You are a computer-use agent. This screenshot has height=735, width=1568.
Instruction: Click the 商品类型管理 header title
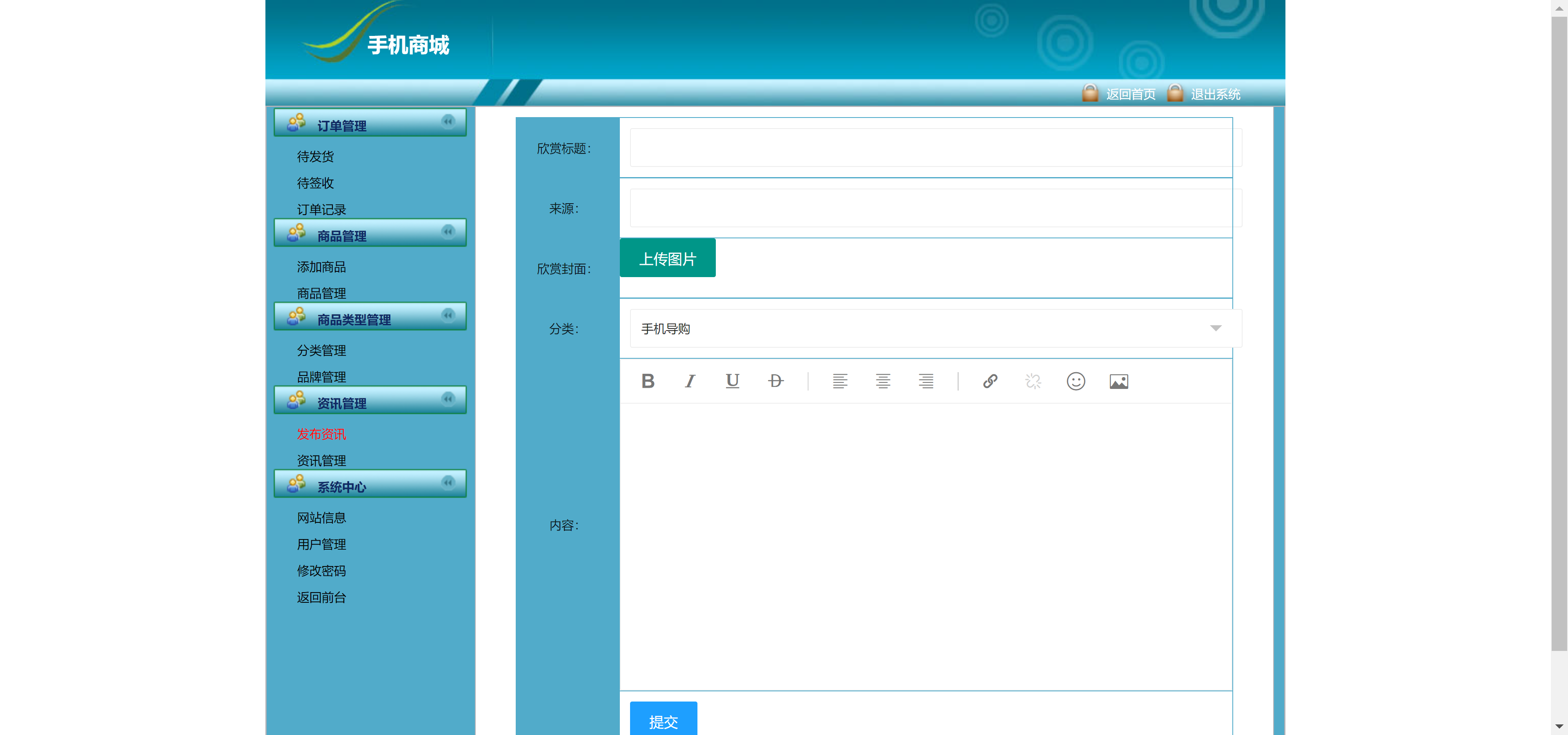354,320
